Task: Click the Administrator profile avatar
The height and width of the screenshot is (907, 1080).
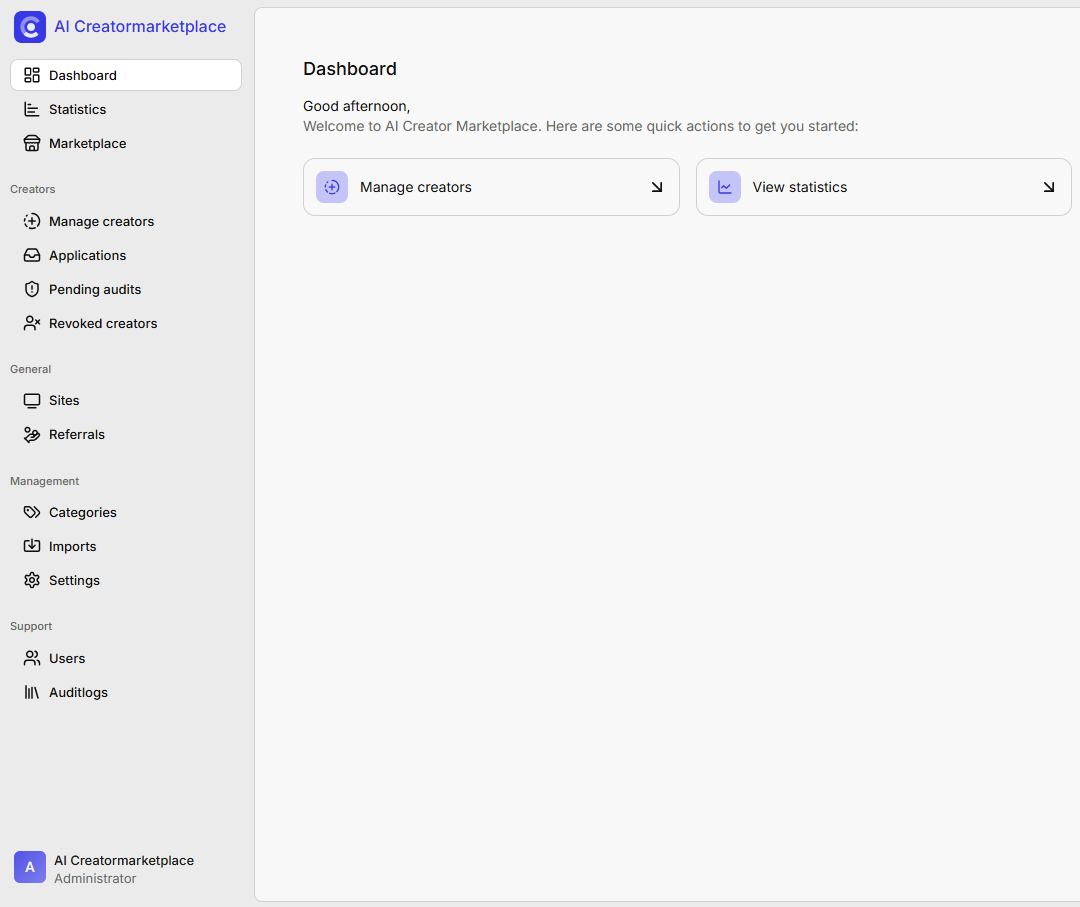Action: coord(29,867)
